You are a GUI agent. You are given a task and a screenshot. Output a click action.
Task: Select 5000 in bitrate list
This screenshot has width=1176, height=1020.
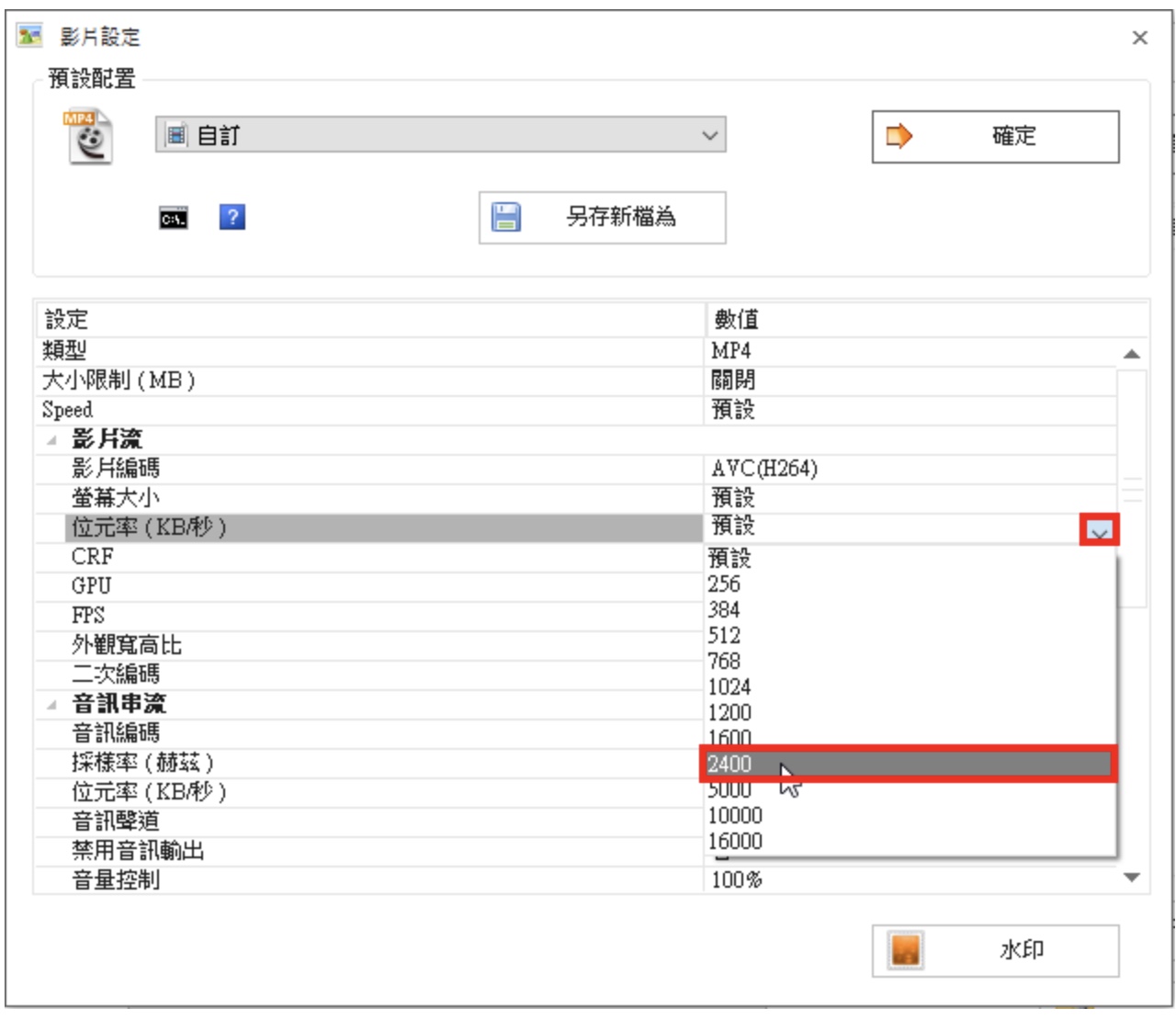pos(909,791)
